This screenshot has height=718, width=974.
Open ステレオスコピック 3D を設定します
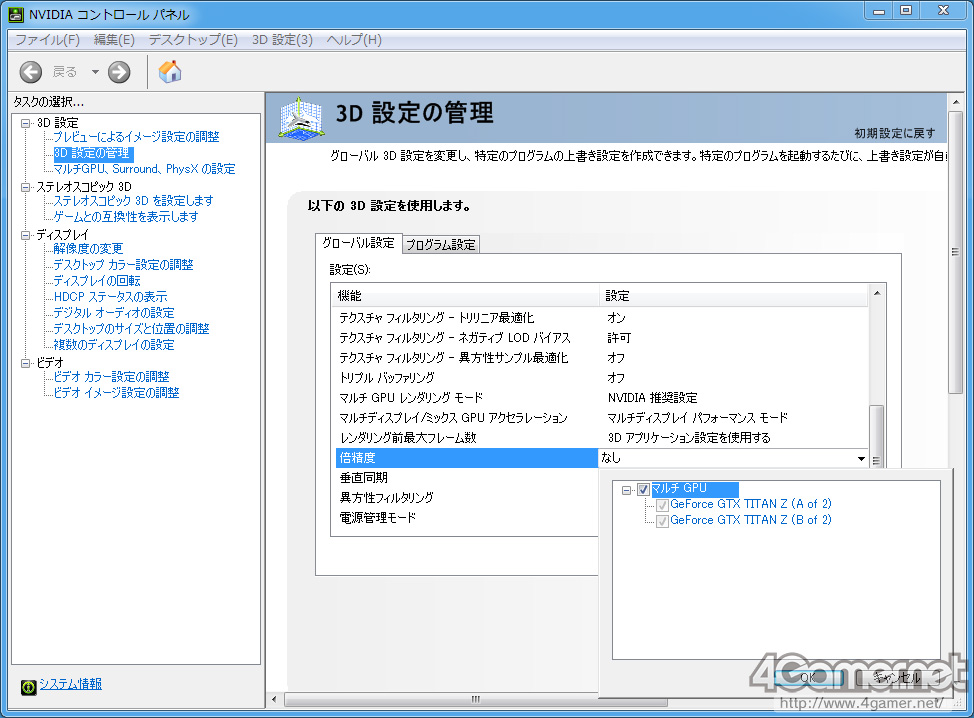pyautogui.click(x=133, y=201)
